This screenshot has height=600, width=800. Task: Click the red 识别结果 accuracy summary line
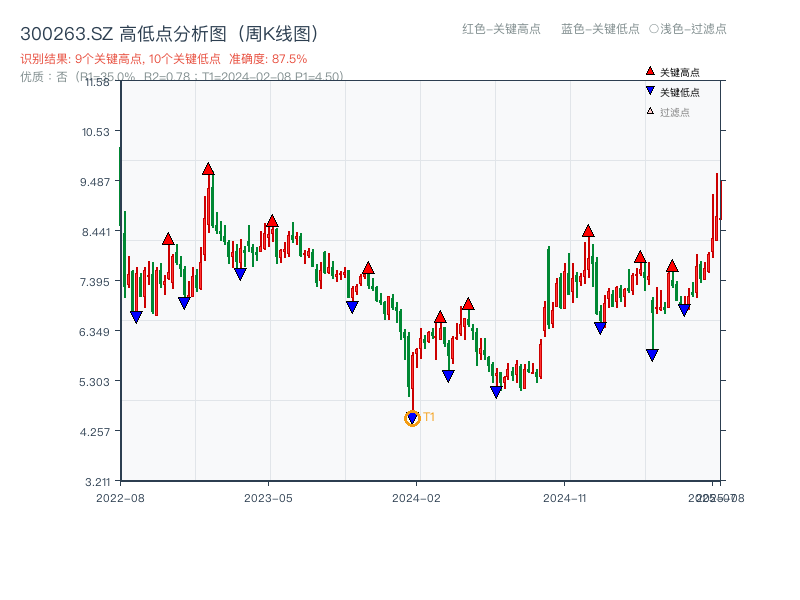[164, 59]
